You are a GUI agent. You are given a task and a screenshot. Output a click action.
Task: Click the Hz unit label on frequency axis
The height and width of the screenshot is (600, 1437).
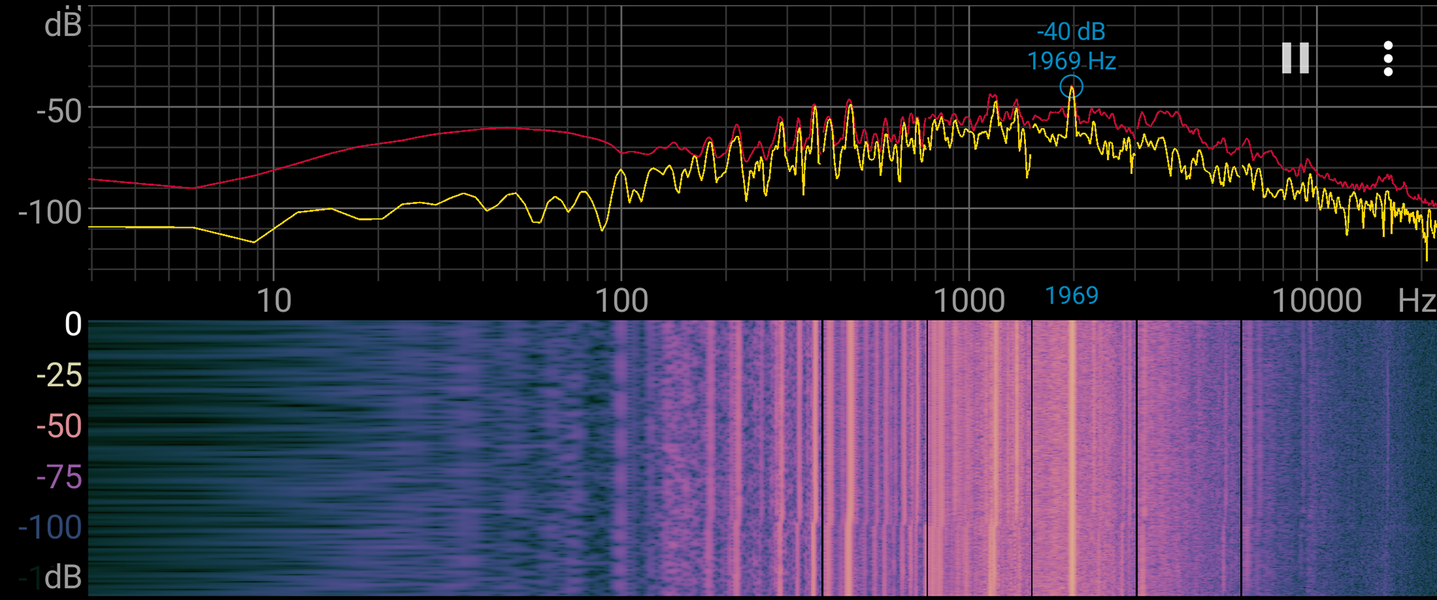tap(1417, 299)
